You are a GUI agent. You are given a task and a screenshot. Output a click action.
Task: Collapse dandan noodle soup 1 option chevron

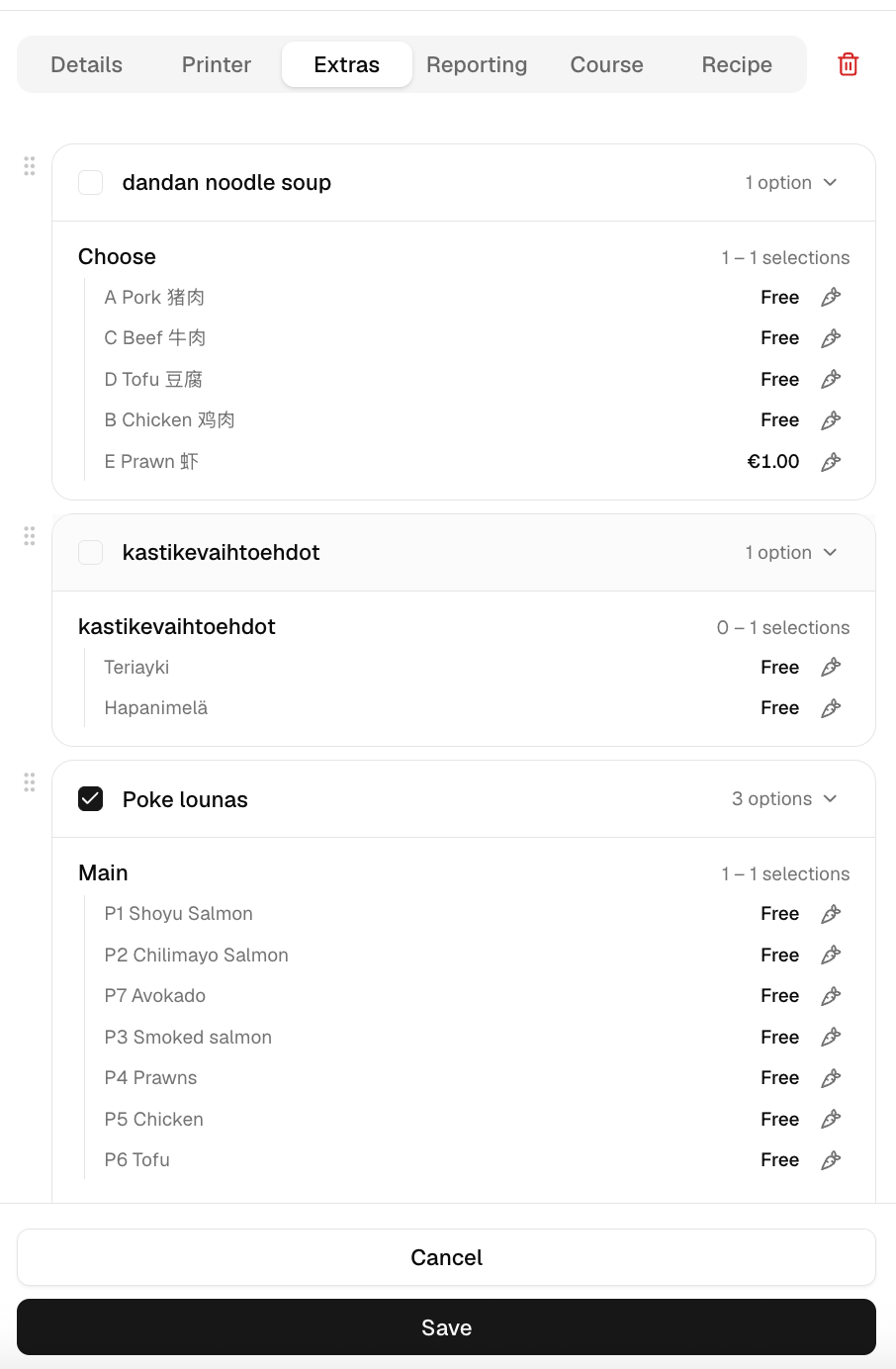pos(830,182)
